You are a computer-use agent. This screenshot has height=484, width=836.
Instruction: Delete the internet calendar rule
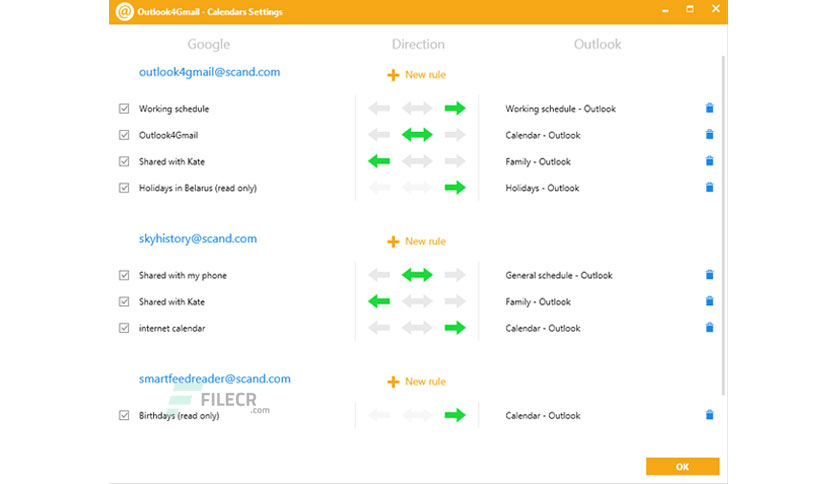click(709, 327)
